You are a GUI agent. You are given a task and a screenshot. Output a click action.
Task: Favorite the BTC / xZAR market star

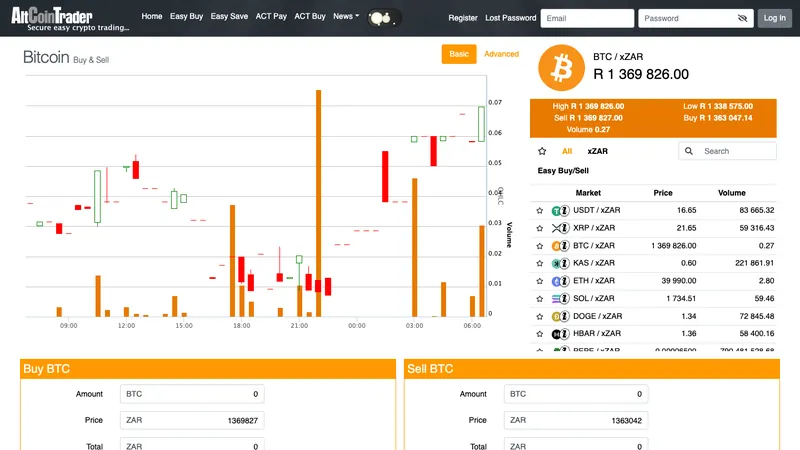540,246
